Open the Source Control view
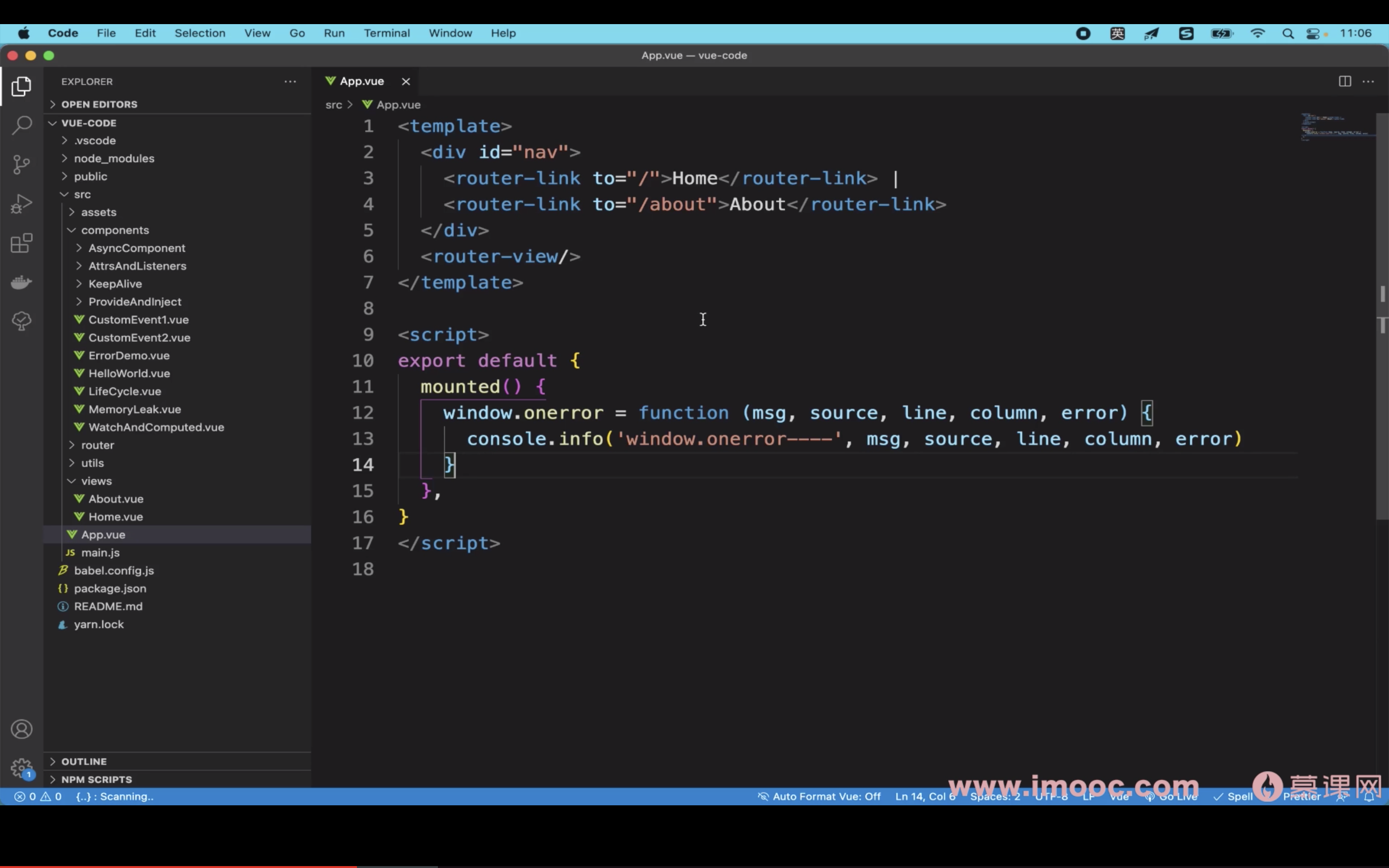Screen dimensions: 1389x868 click(x=21, y=165)
